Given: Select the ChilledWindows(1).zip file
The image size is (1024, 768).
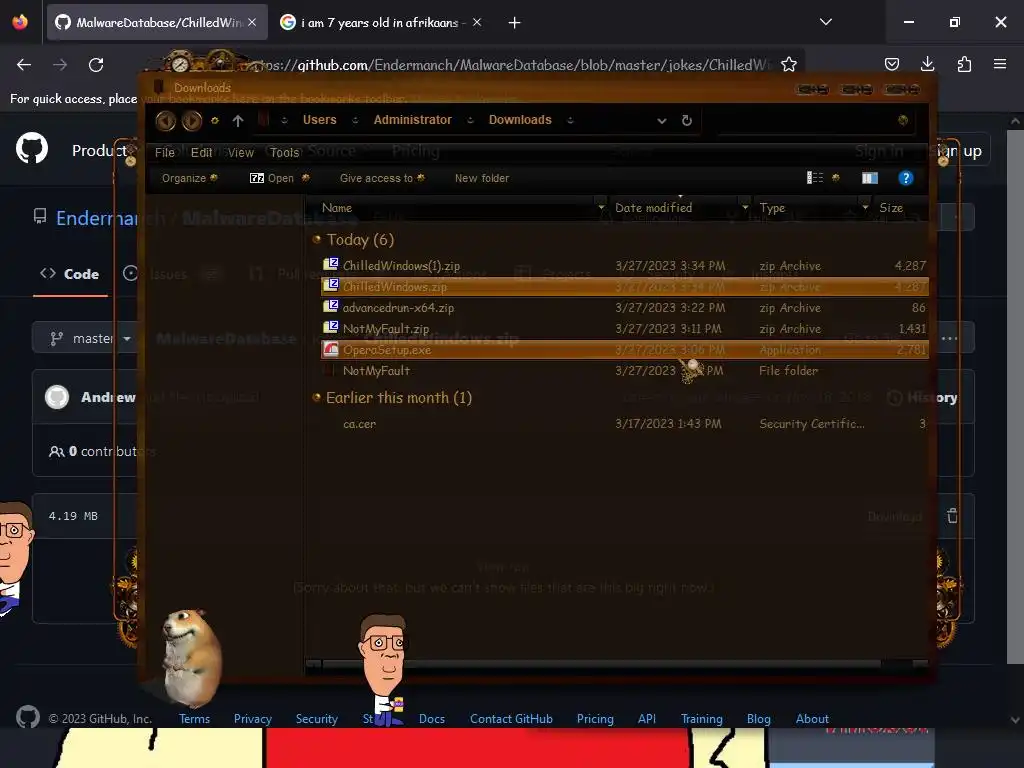Looking at the screenshot, I should (x=624, y=266).
